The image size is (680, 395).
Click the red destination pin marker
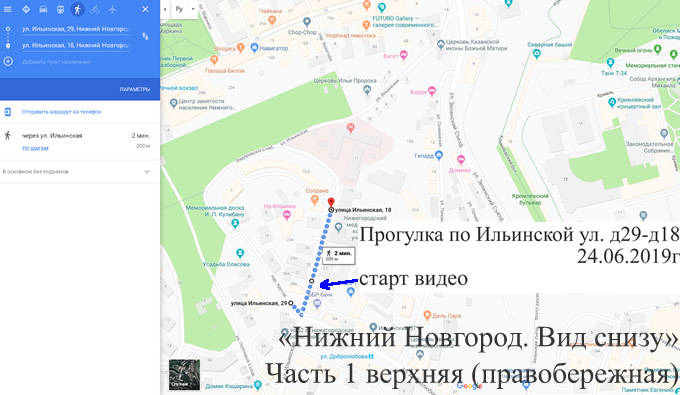(331, 202)
